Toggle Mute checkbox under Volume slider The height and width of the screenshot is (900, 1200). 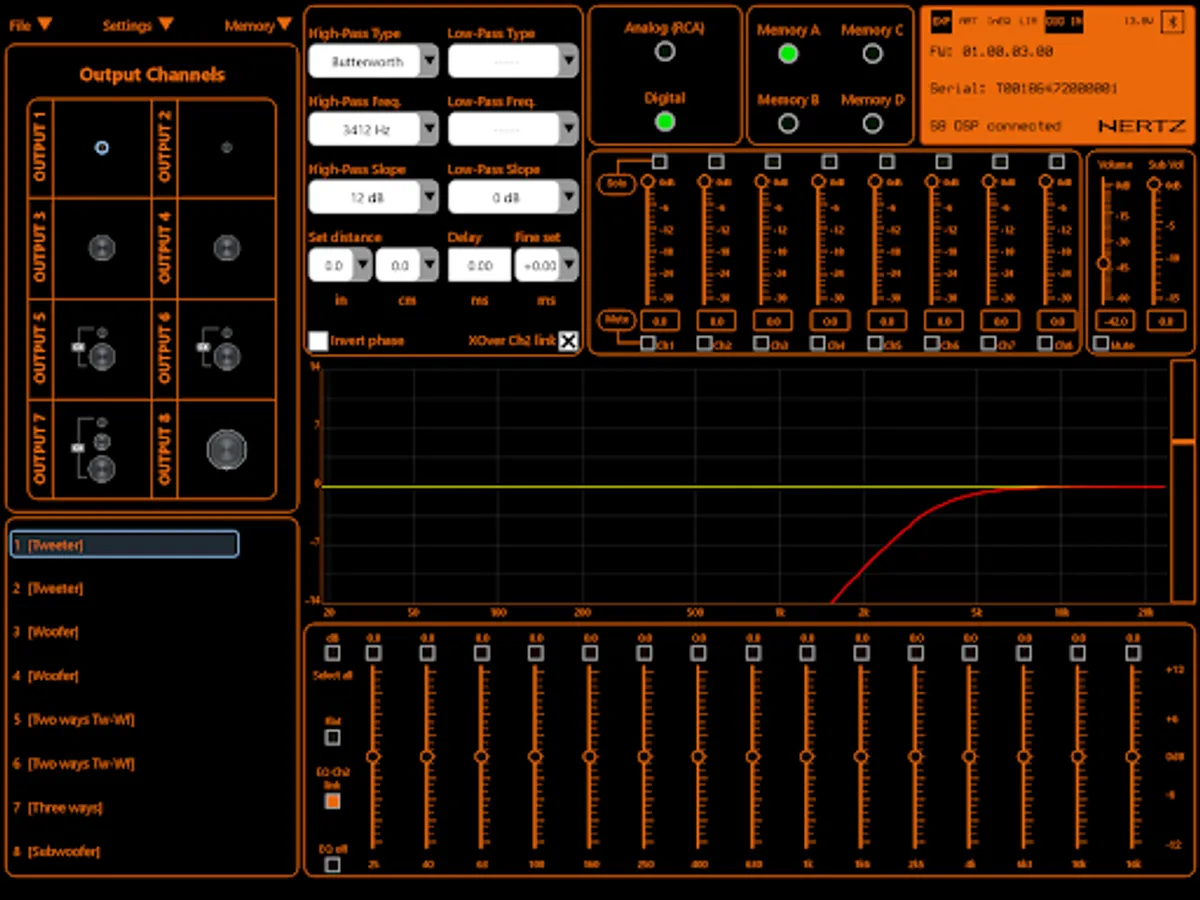pyautogui.click(x=1101, y=343)
